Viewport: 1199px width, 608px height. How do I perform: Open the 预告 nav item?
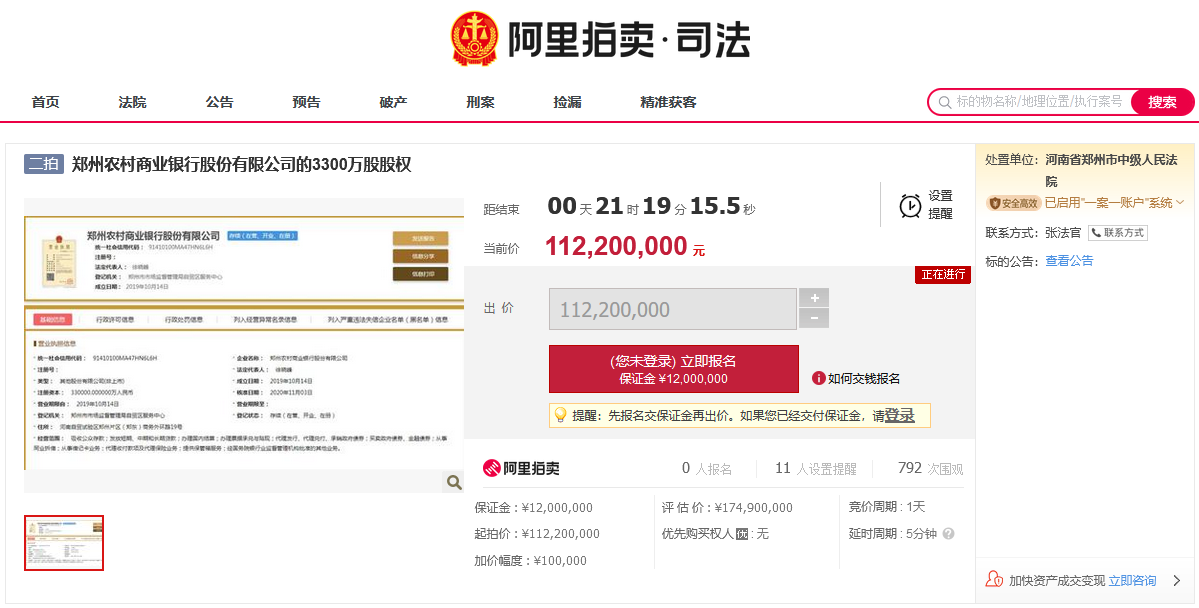[306, 102]
